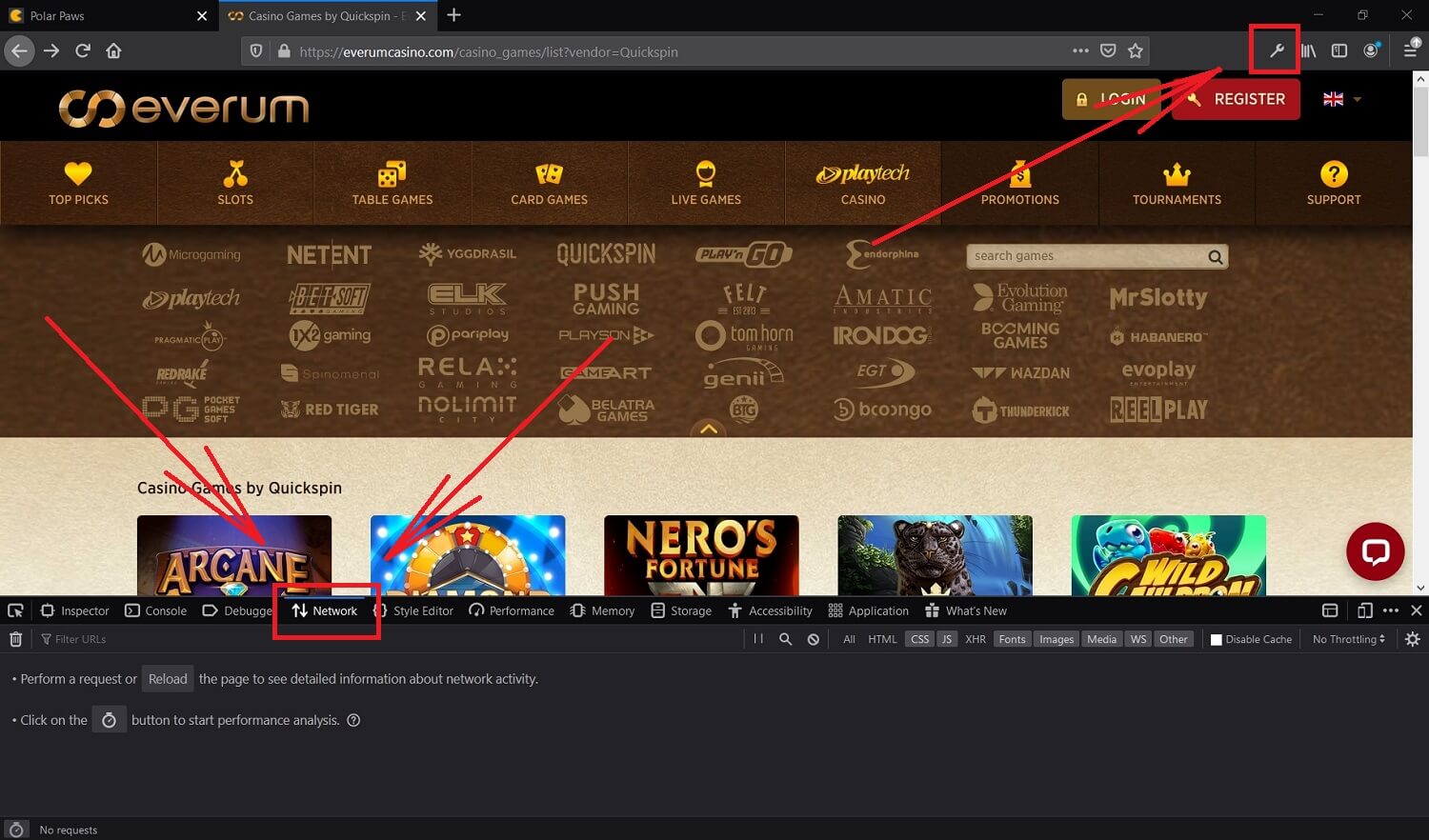Start performance analysis stopwatch in status bar
The image size is (1429, 840).
[x=15, y=830]
